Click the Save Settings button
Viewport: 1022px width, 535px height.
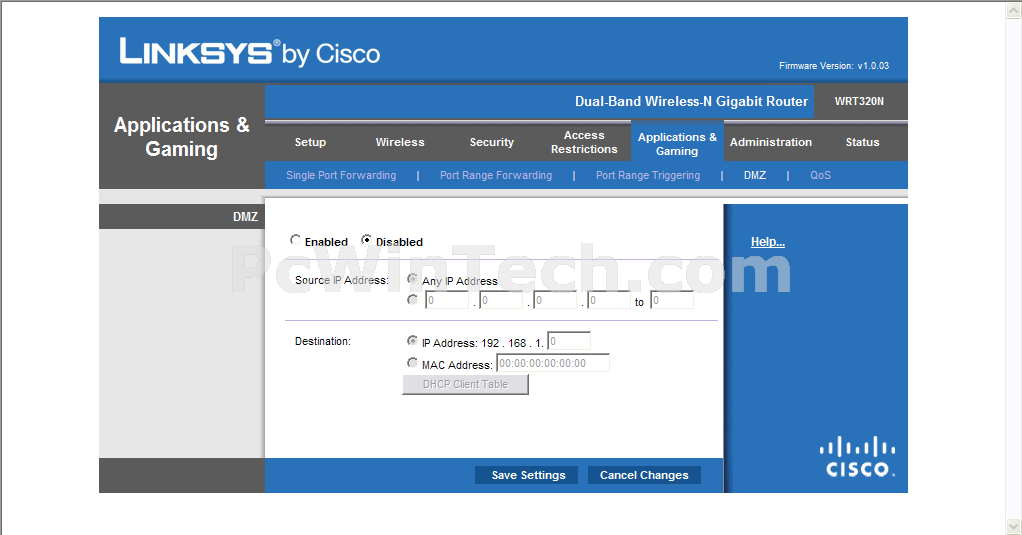click(x=527, y=475)
